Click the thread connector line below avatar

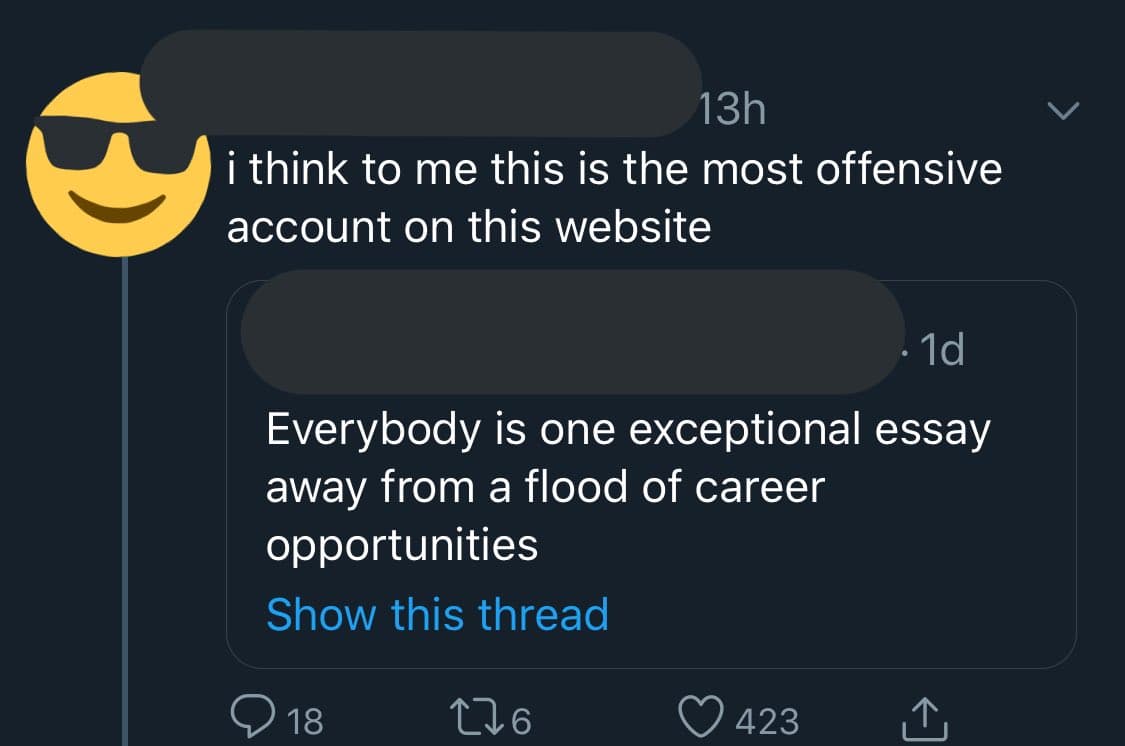(126, 500)
